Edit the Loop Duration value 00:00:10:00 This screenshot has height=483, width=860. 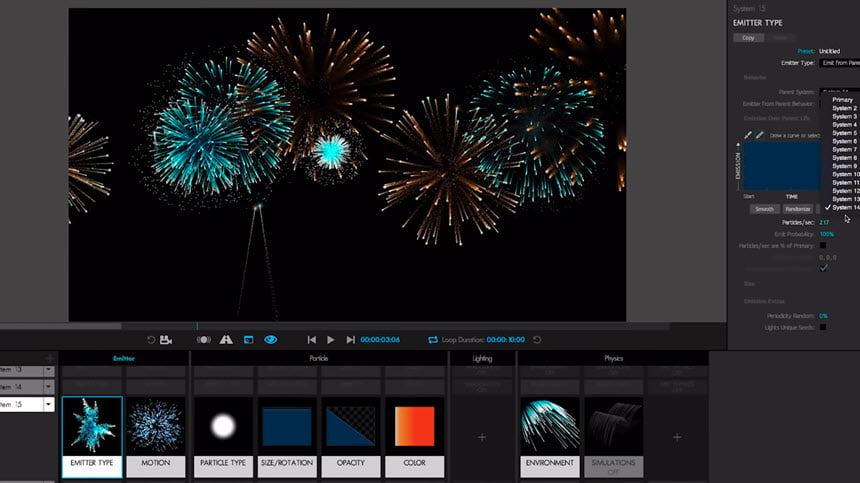[506, 340]
